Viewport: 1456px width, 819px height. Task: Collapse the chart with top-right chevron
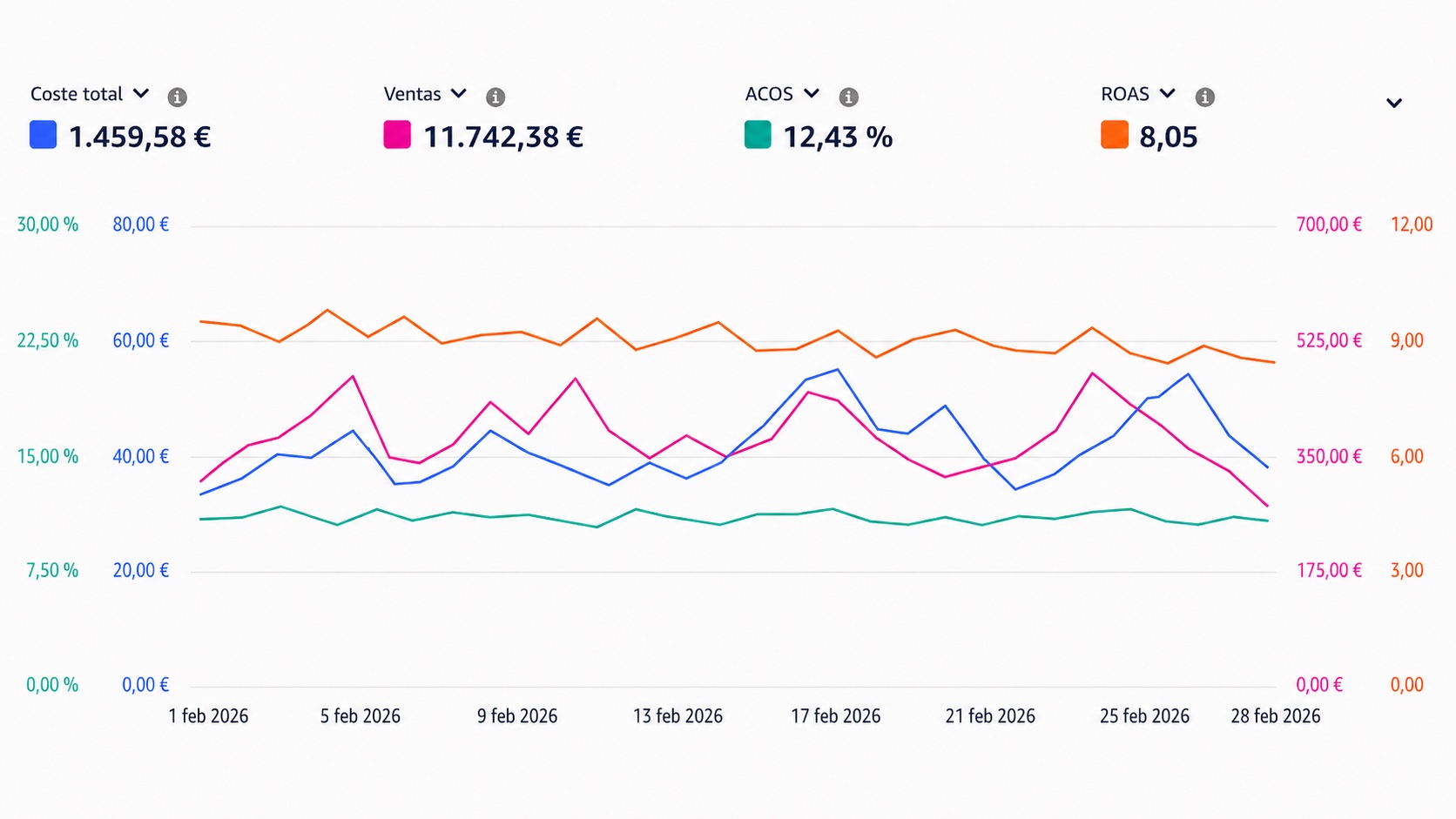click(1394, 103)
